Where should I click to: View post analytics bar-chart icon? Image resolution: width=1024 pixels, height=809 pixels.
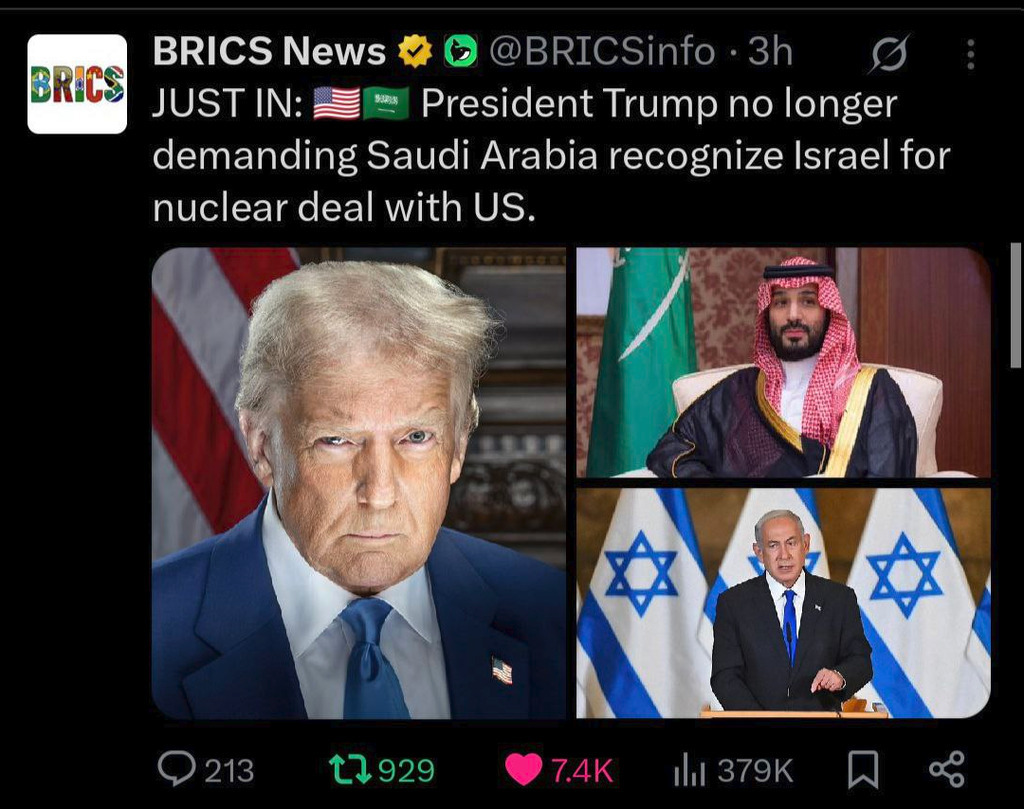click(x=689, y=769)
